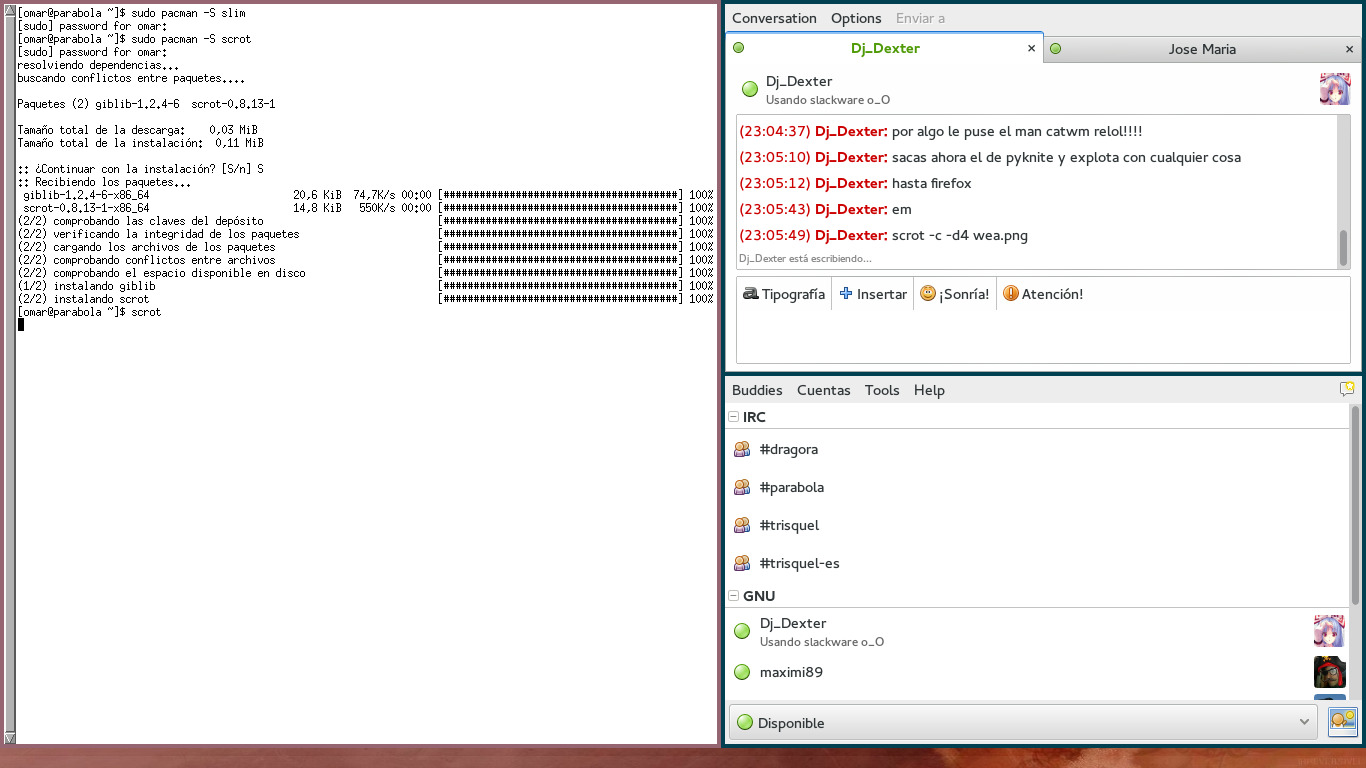The width and height of the screenshot is (1366, 768).
Task: Collapse the IRC group
Action: [x=733, y=417]
